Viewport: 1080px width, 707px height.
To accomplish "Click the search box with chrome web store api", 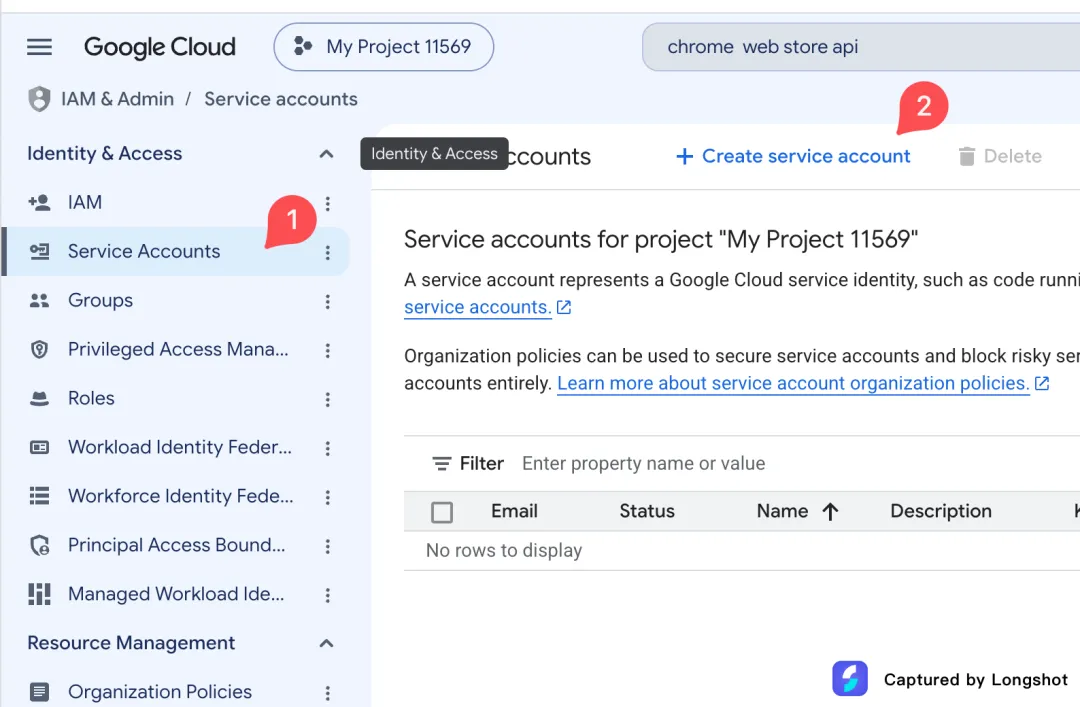I will click(861, 47).
